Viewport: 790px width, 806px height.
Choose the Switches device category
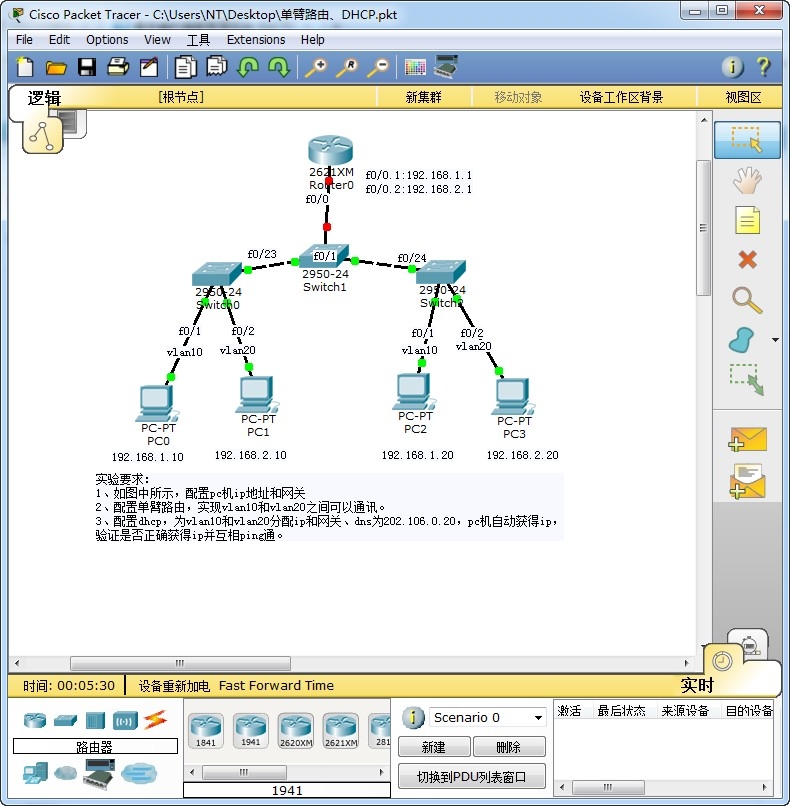point(65,721)
